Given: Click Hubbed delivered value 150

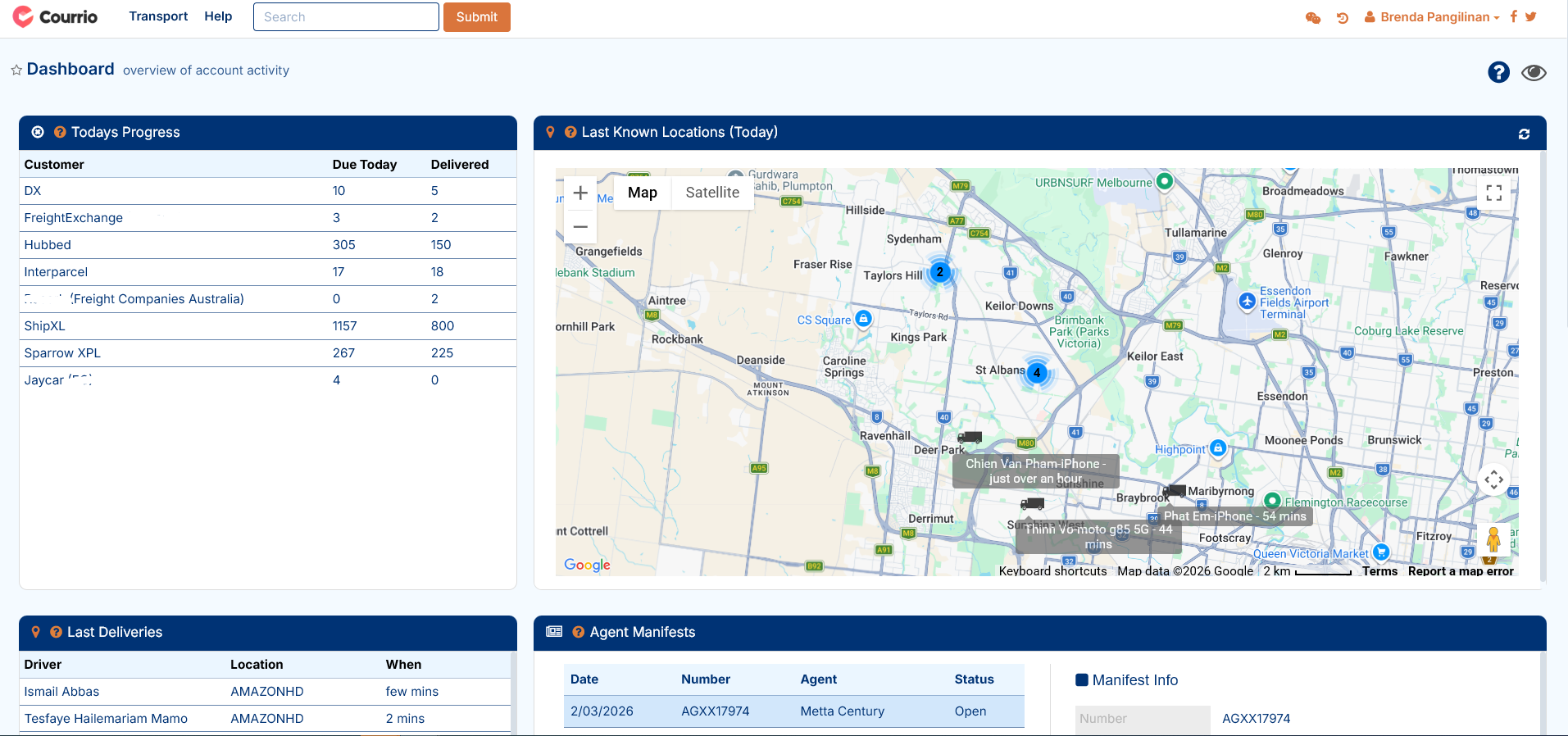Looking at the screenshot, I should 441,245.
